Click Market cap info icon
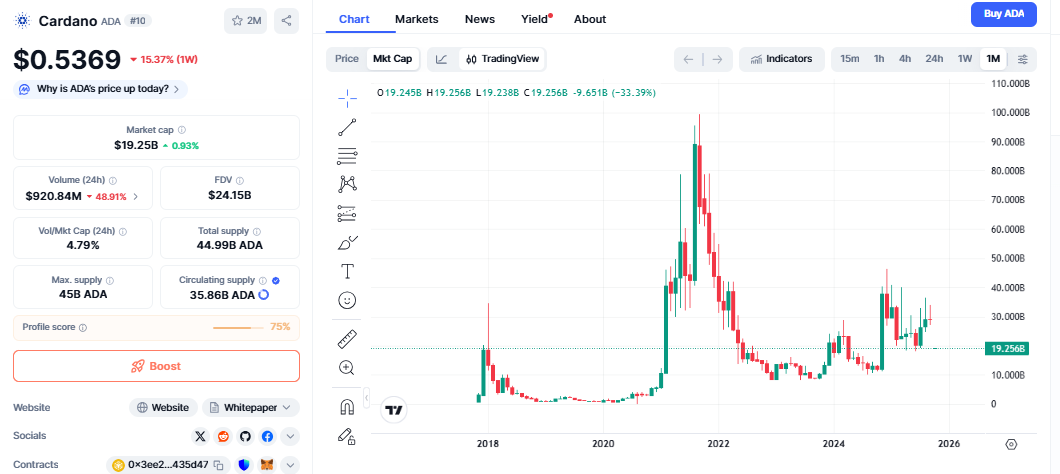 pos(182,130)
